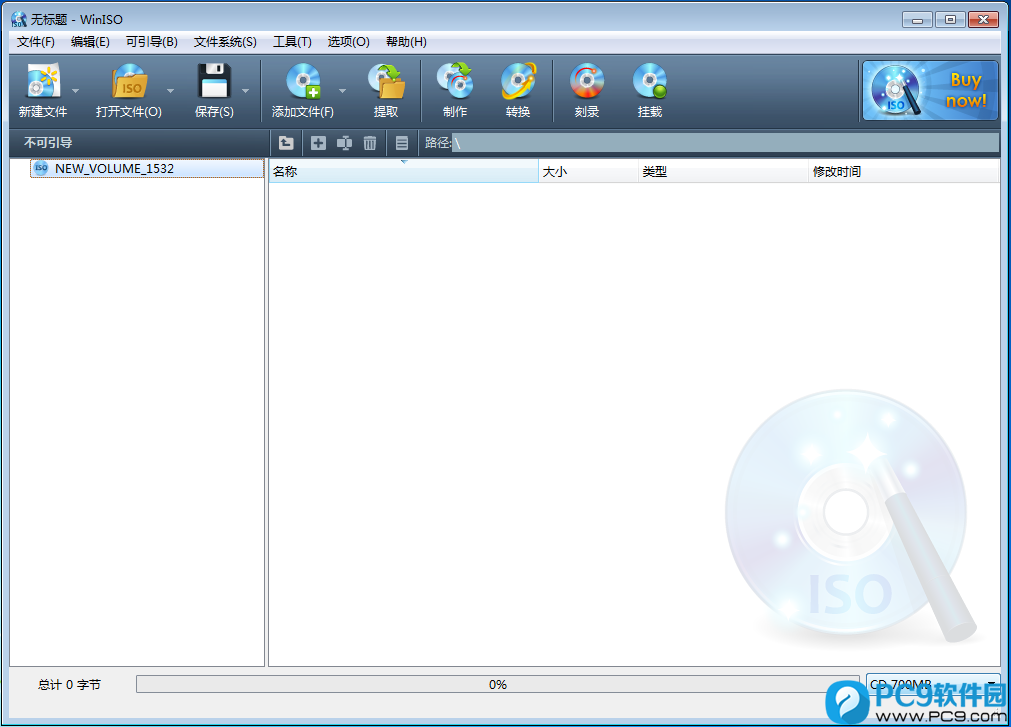Image resolution: width=1011 pixels, height=727 pixels.
Task: Select the NEW_VOLUME_1532 tree node
Action: click(147, 168)
